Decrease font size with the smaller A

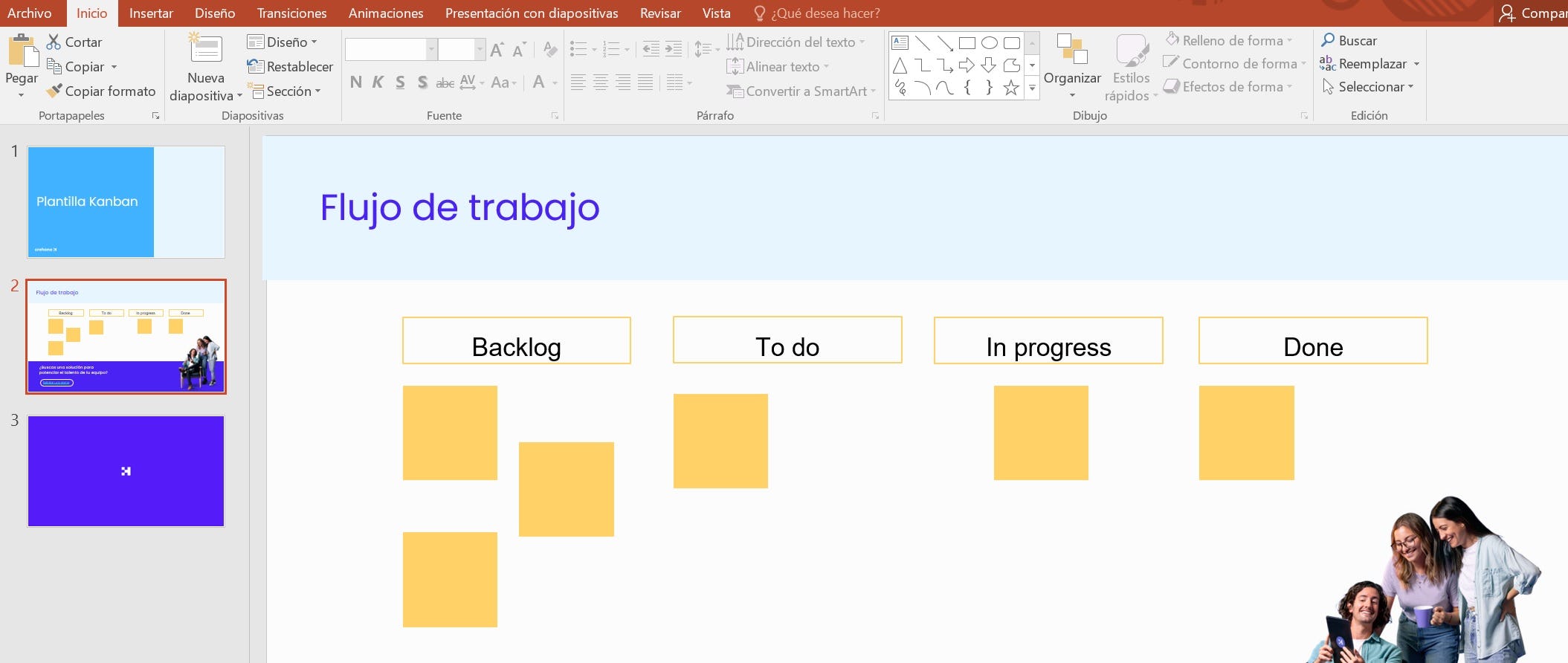(520, 50)
